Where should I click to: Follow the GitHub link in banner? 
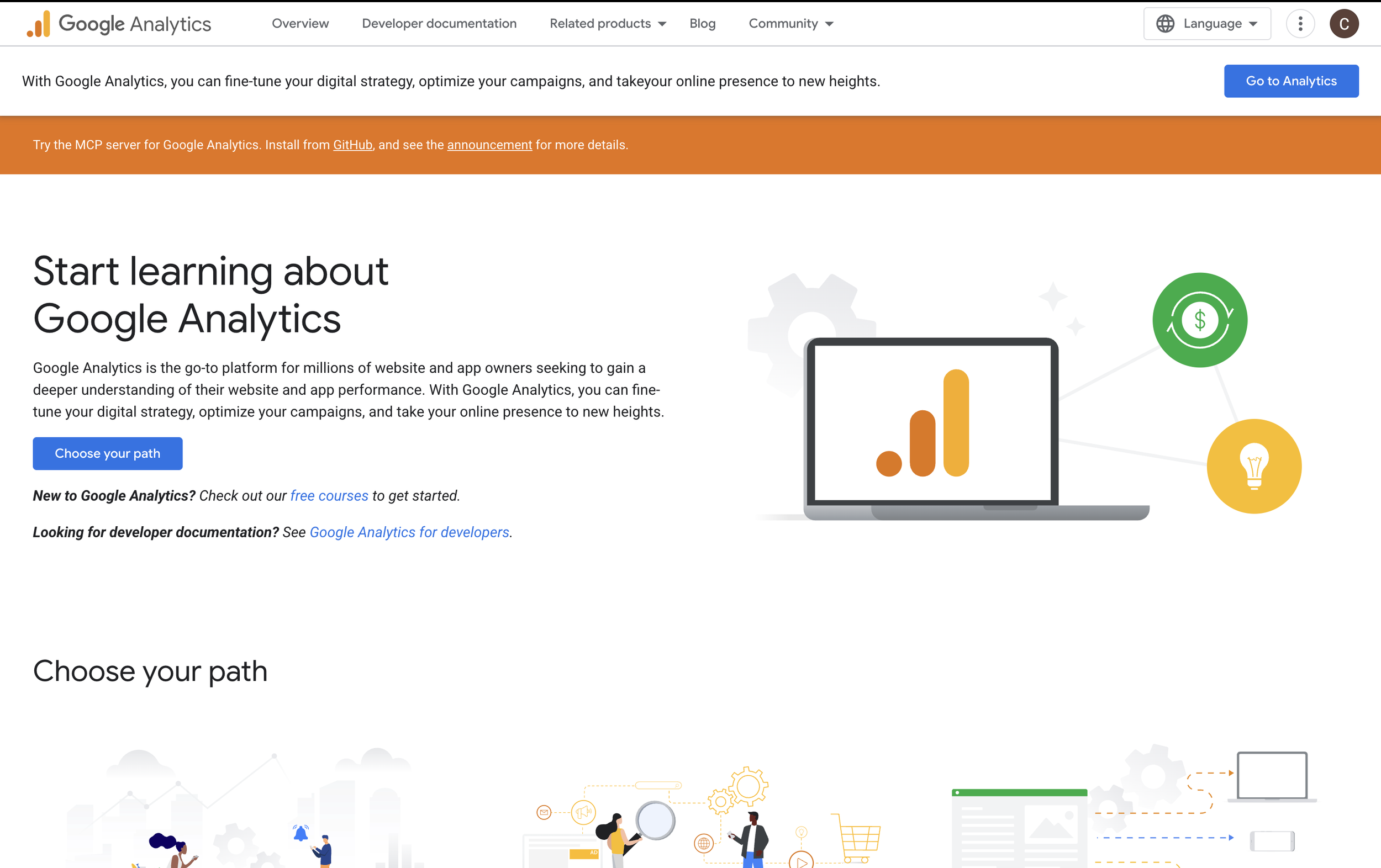352,145
